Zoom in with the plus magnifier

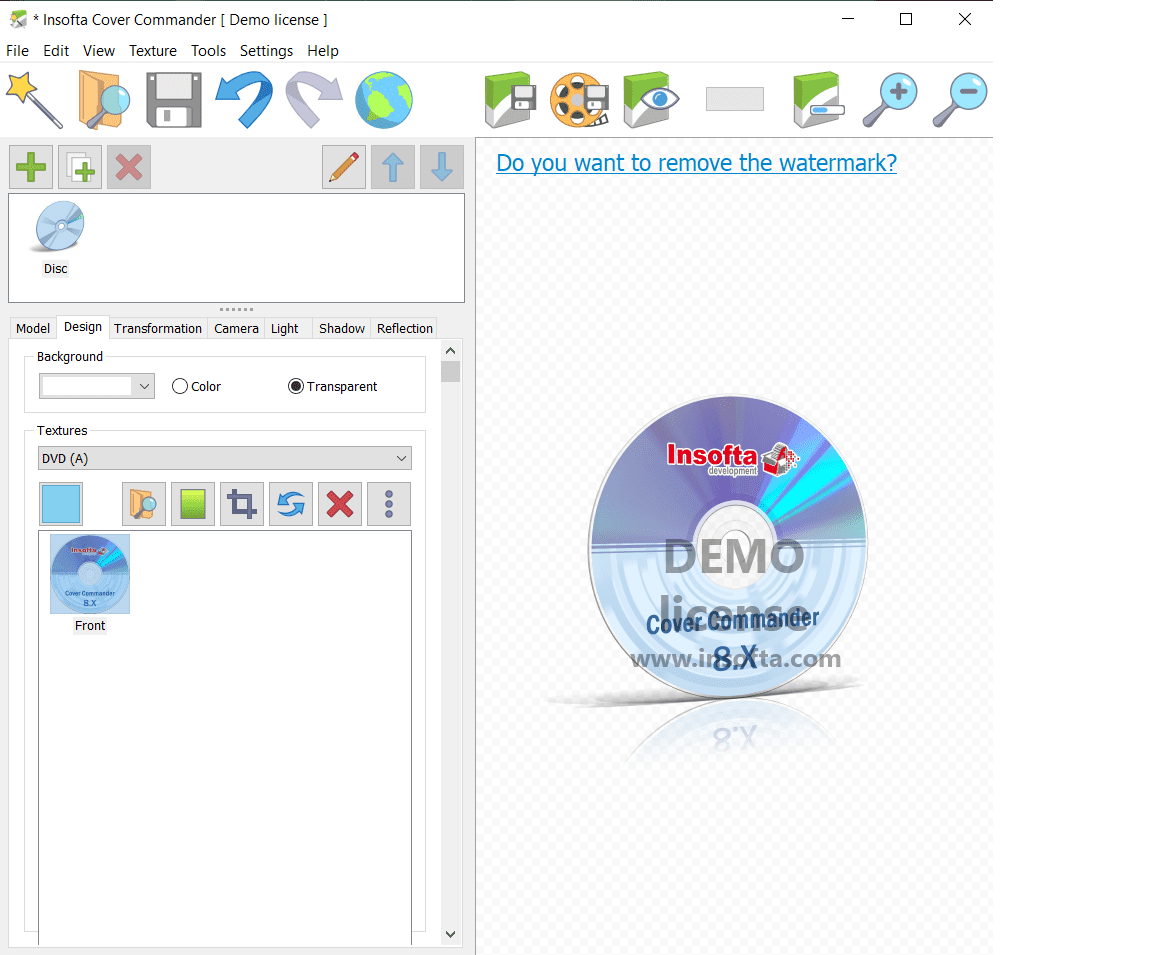890,100
